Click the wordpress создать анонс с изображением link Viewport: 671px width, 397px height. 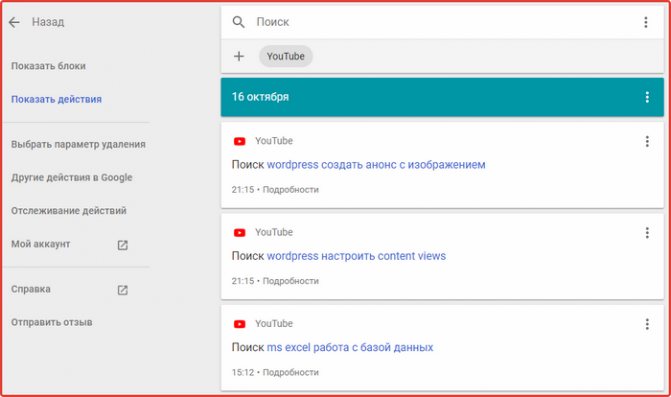coord(376,165)
